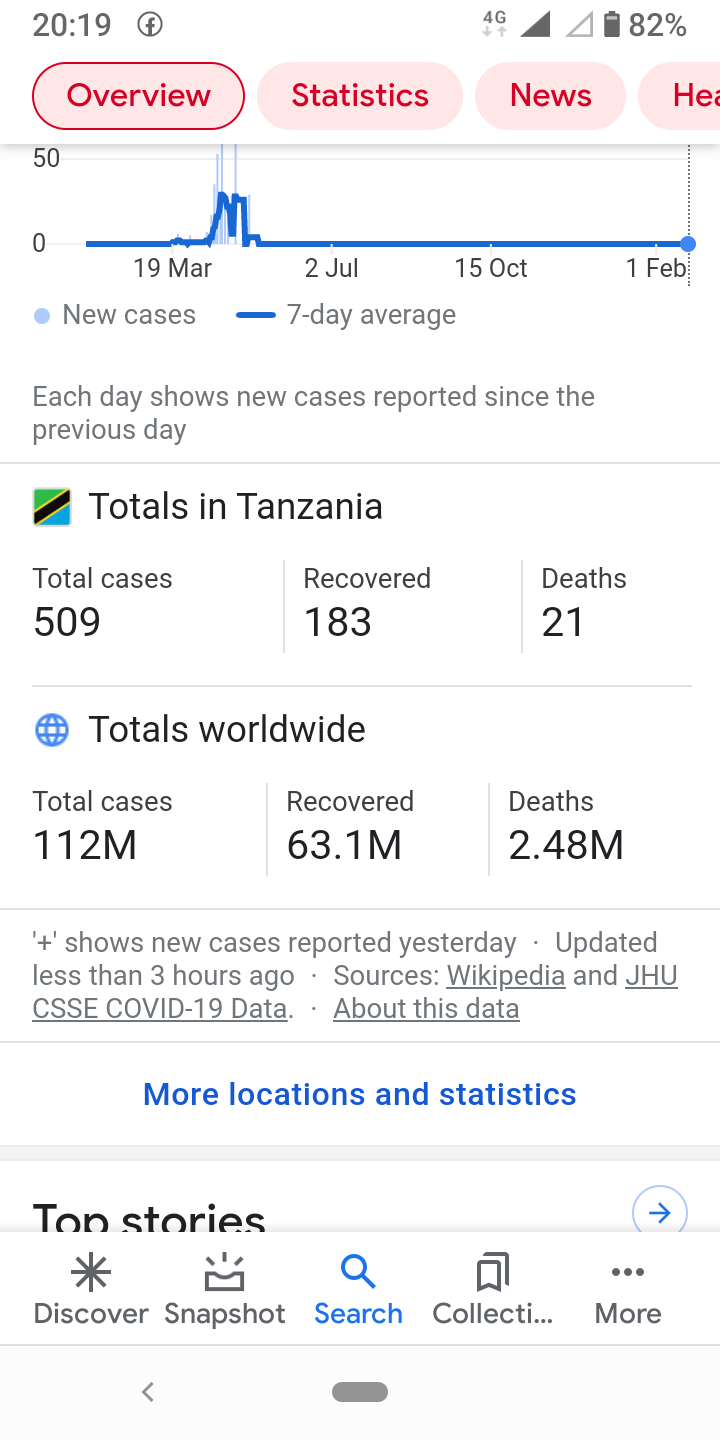Image resolution: width=720 pixels, height=1440 pixels.
Task: Open the About this data link
Action: pos(426,1008)
